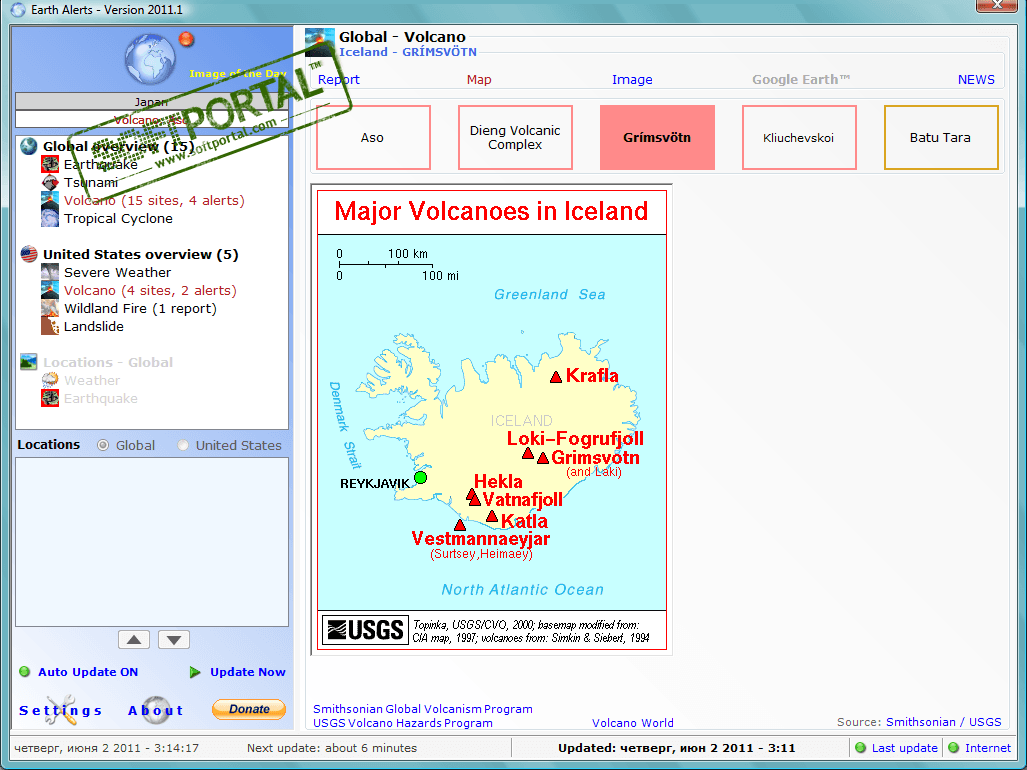Screen dimensions: 1027x770
Task: Open USGS Volcano Hazards Program link
Action: [x=403, y=723]
